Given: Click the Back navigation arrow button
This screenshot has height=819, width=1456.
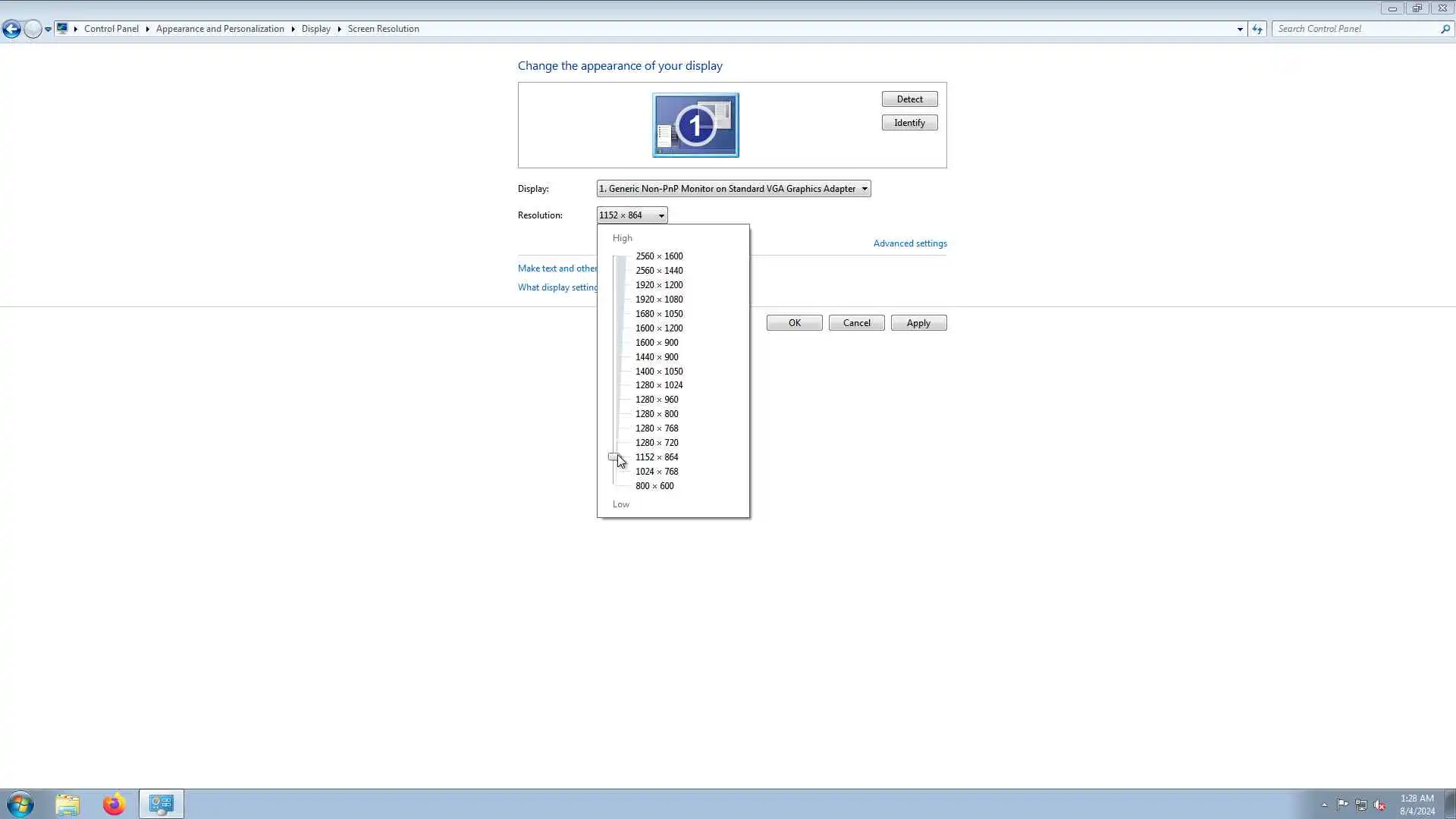Looking at the screenshot, I should 11,30.
